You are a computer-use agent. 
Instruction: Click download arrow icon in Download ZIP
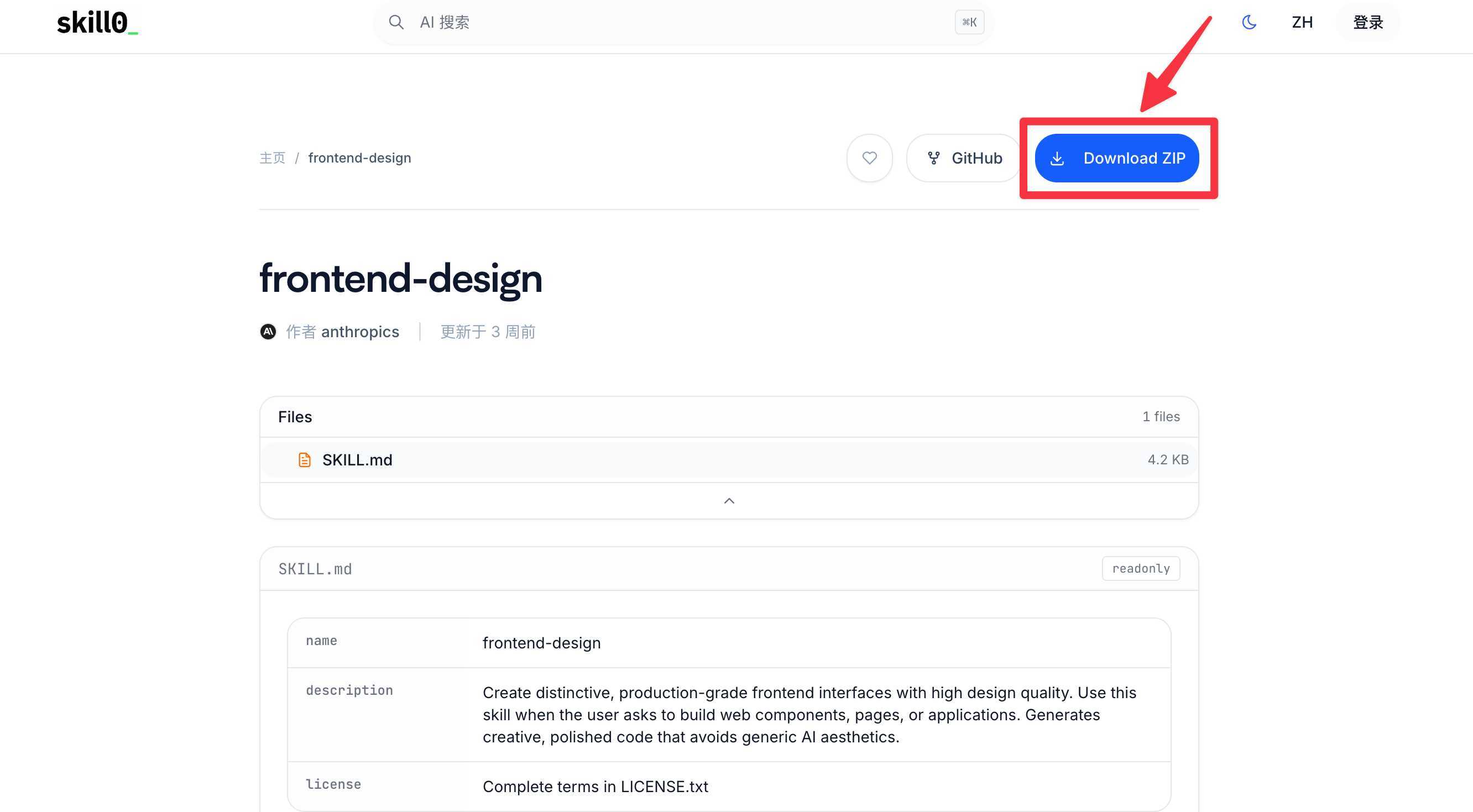[x=1057, y=159]
